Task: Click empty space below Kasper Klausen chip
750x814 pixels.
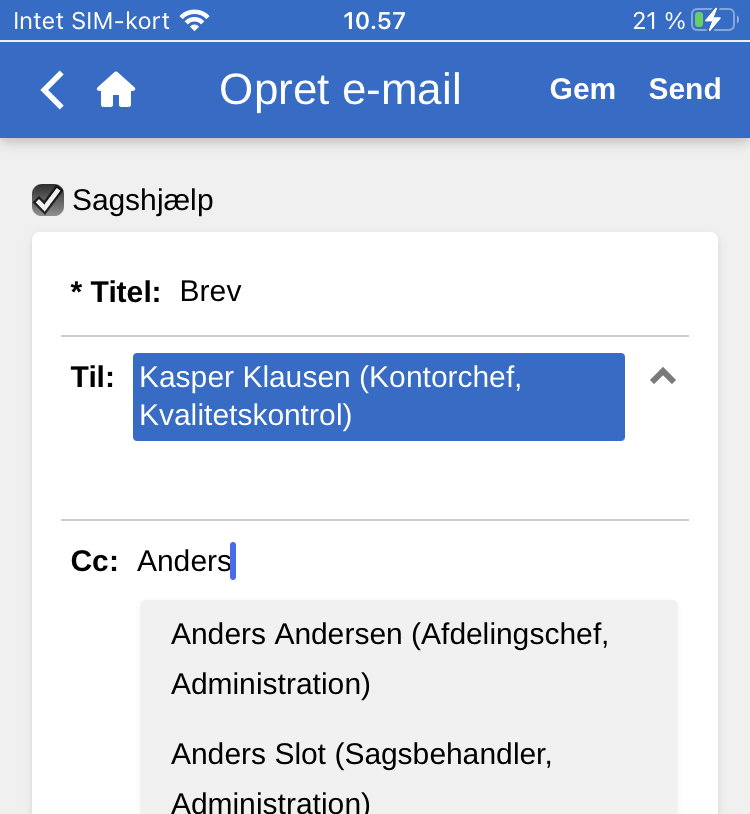Action: tap(378, 480)
